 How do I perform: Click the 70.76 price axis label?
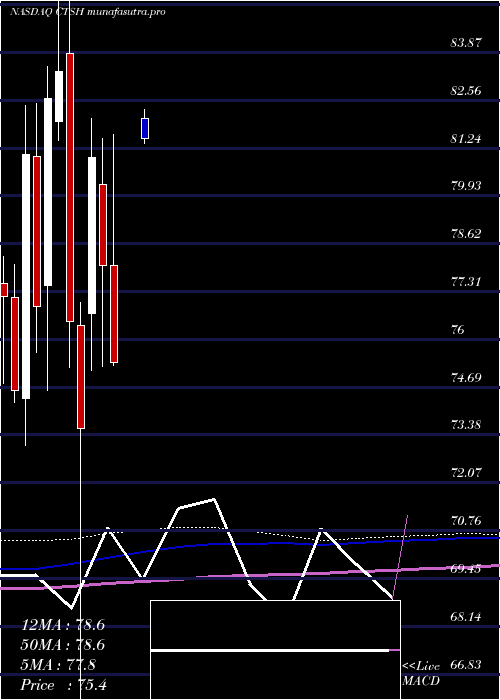pyautogui.click(x=466, y=521)
